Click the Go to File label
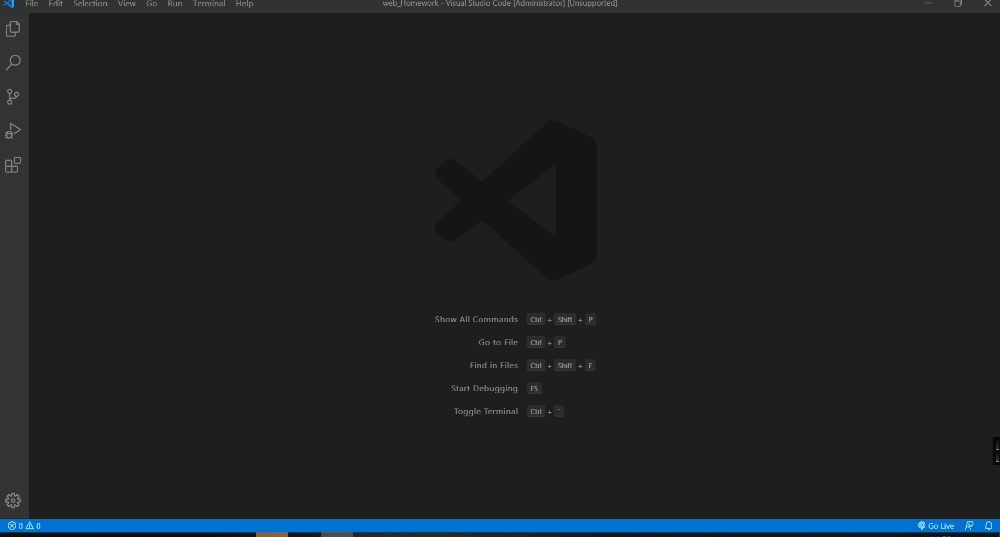The height and width of the screenshot is (537, 1000). coord(498,342)
